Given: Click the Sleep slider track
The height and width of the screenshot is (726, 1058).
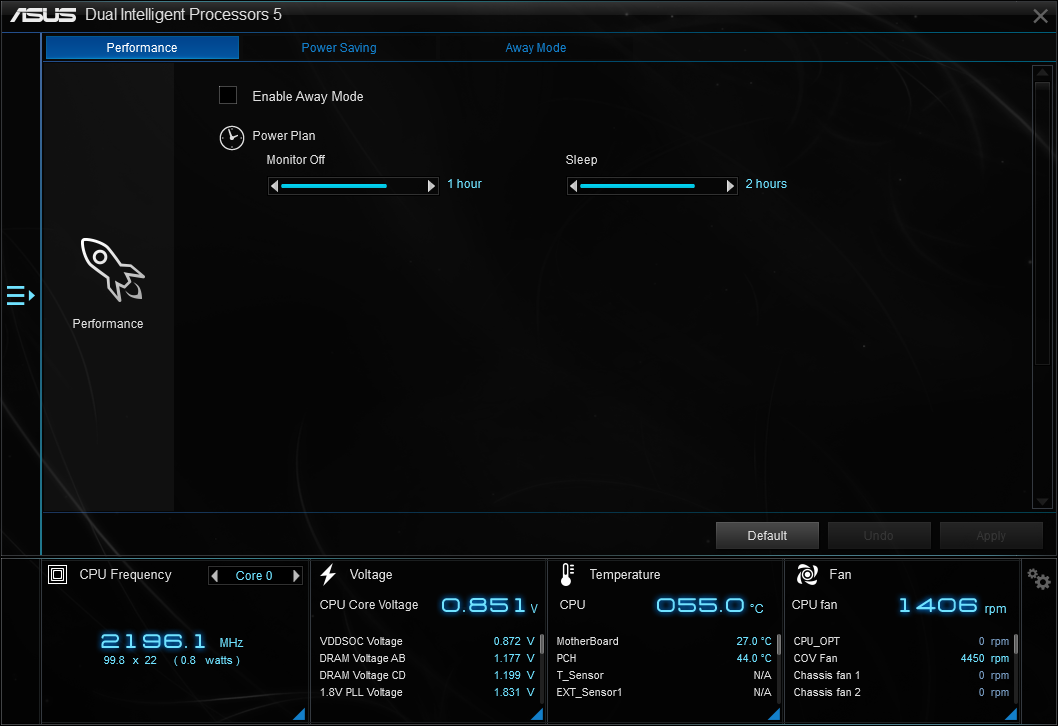Looking at the screenshot, I should click(652, 186).
